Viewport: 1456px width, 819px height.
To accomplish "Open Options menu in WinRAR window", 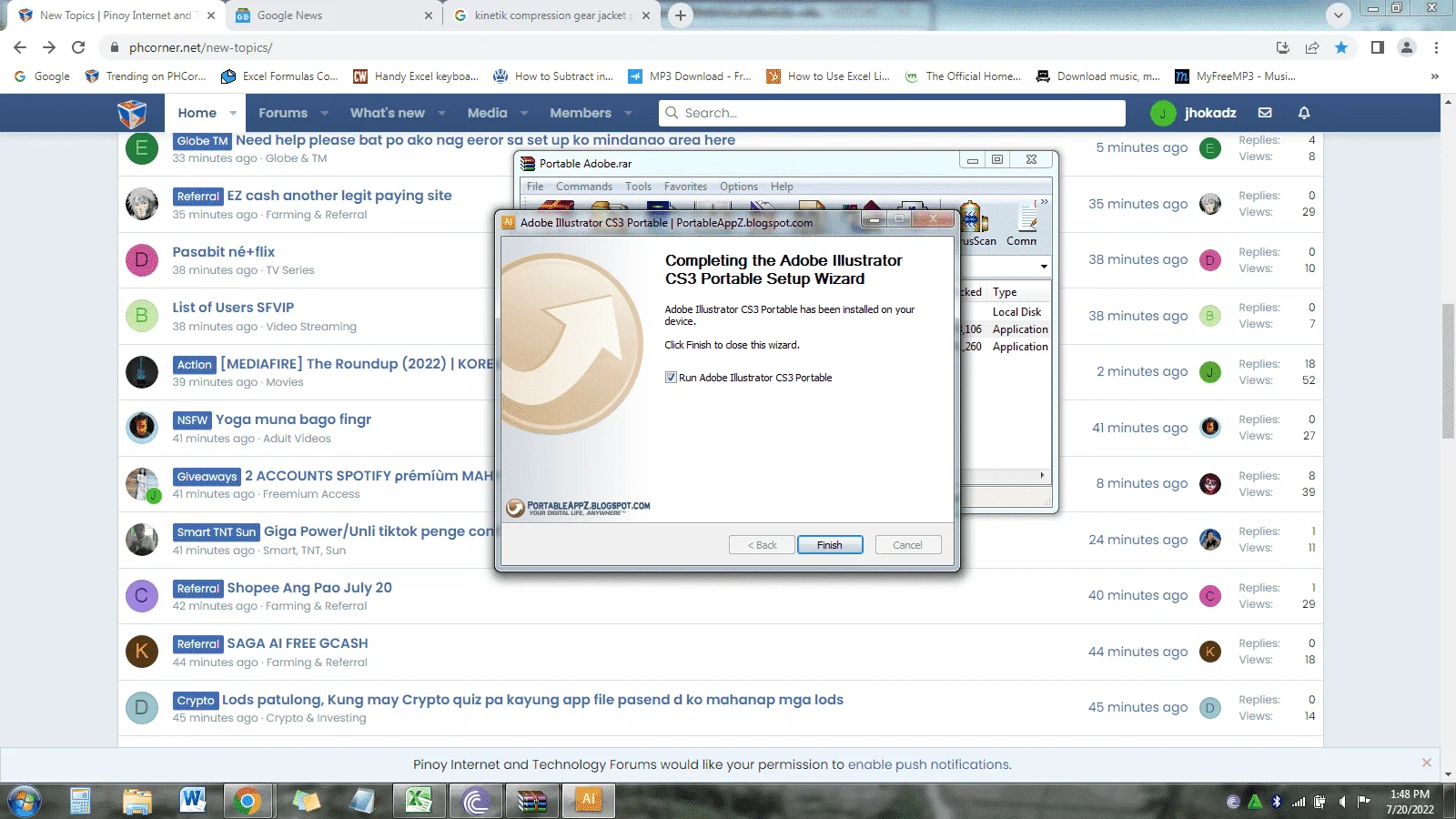I will (739, 187).
